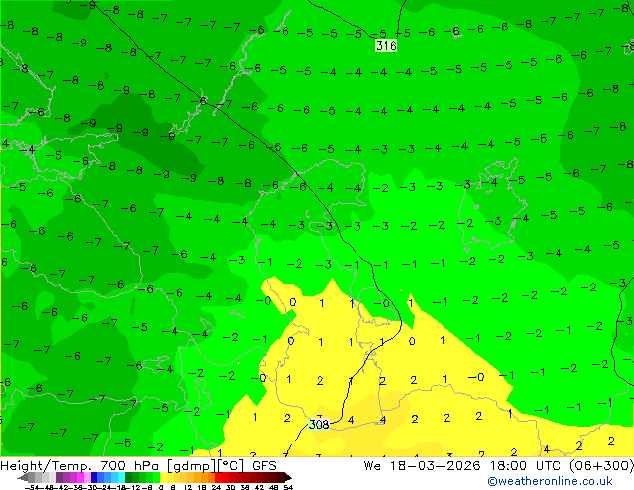Click the gray left arrow of legend

pos(23,477)
